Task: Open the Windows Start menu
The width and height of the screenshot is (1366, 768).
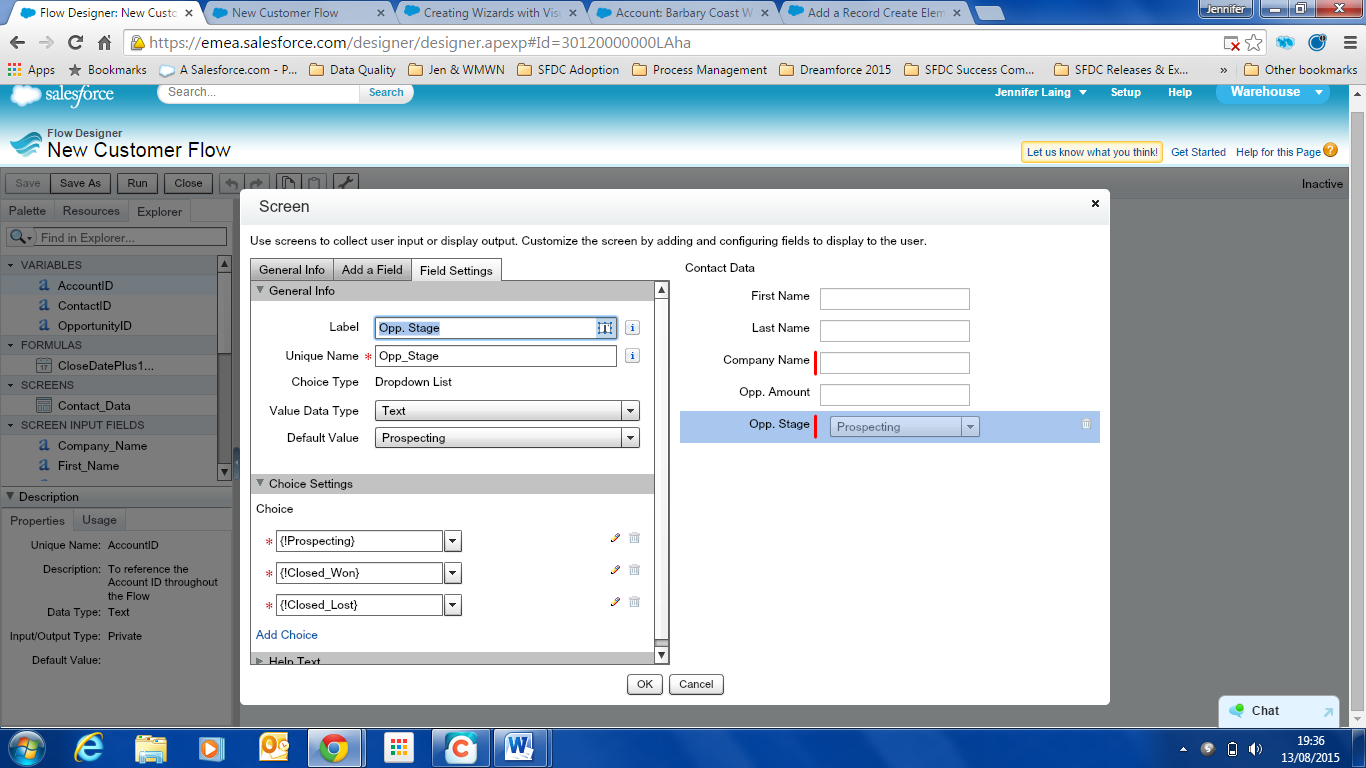Action: pos(26,747)
